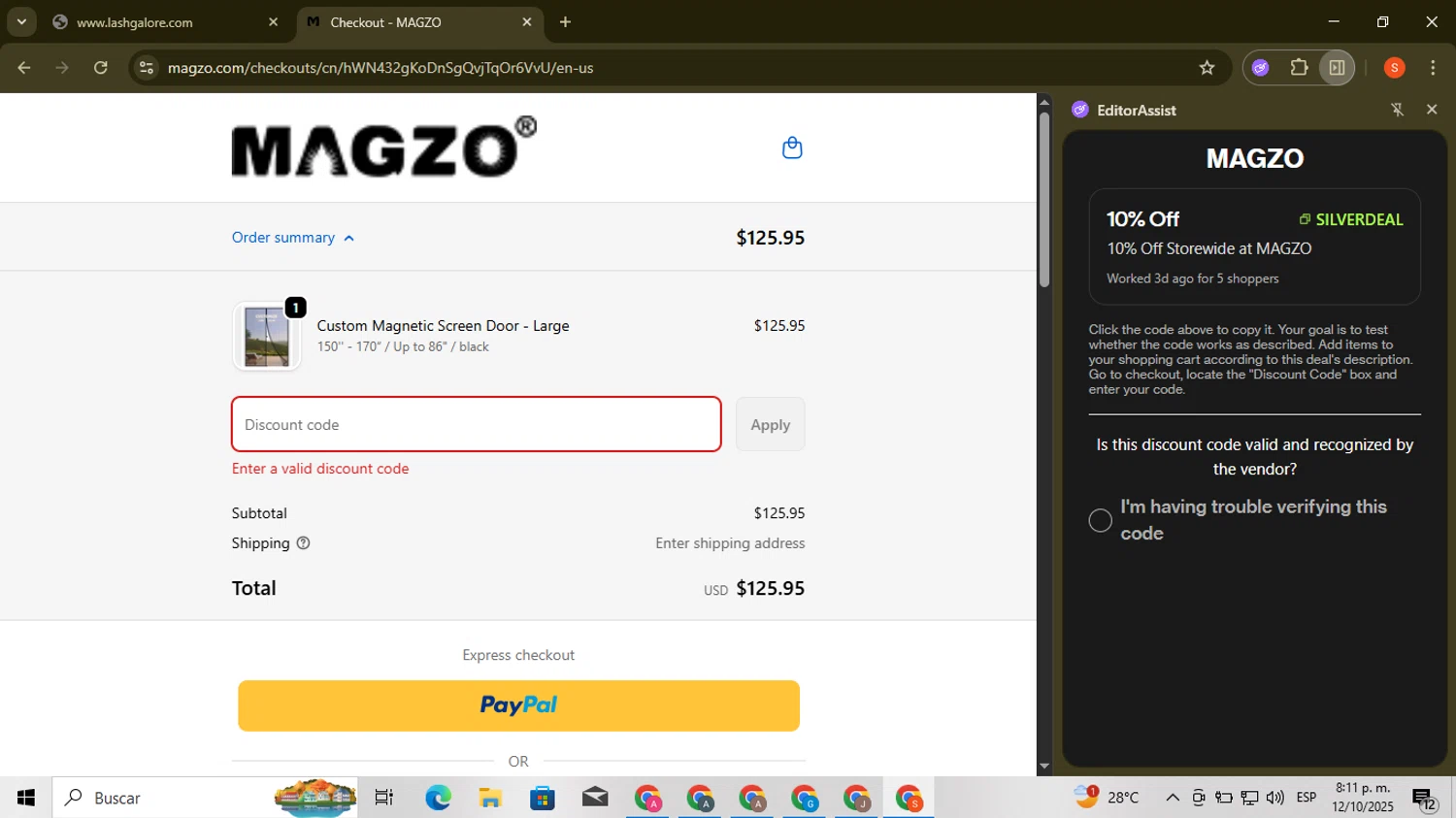Image resolution: width=1456 pixels, height=818 pixels.
Task: Copy the SILVERDEAL coupon code
Action: click(x=1351, y=219)
